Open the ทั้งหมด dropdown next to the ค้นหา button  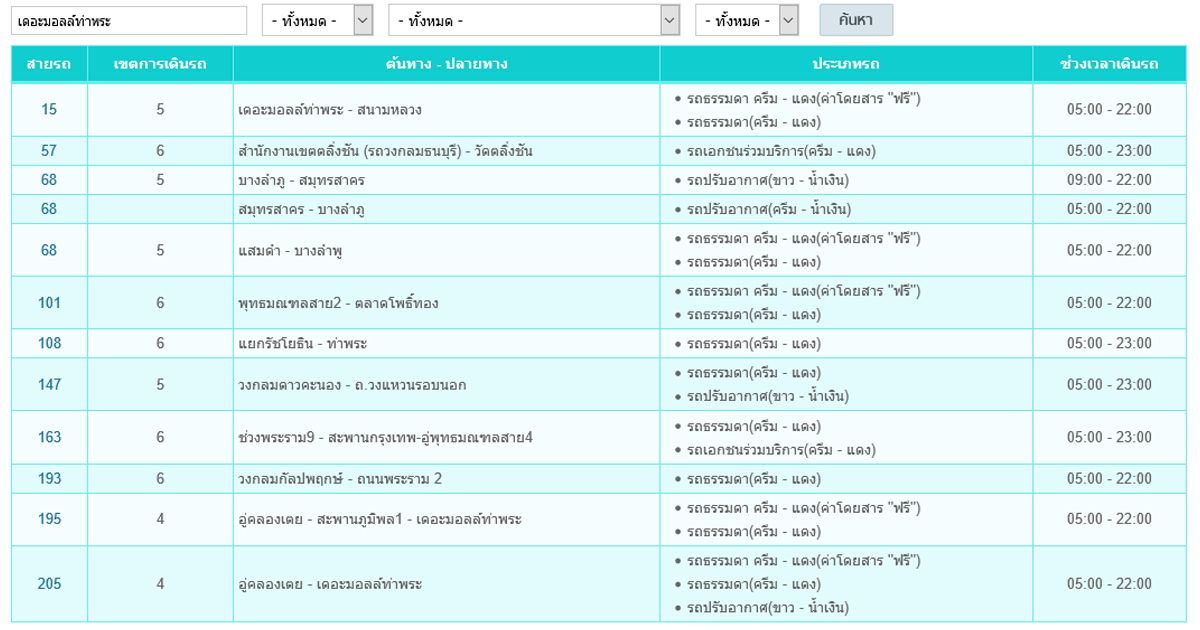click(x=747, y=20)
